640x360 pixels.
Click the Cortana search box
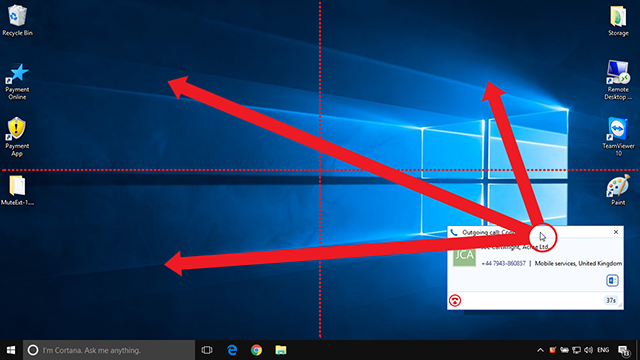click(x=109, y=350)
